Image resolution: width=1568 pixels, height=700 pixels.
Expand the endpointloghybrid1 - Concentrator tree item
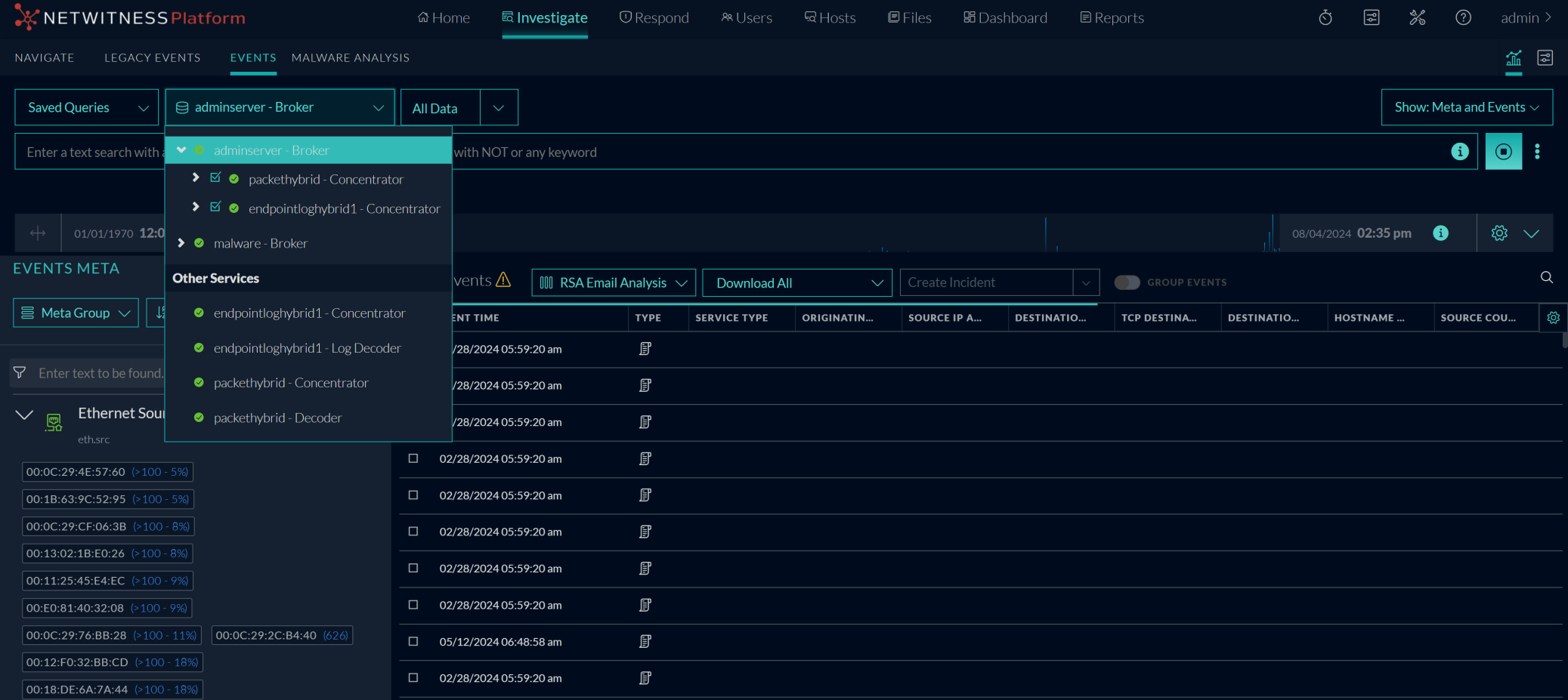point(196,208)
